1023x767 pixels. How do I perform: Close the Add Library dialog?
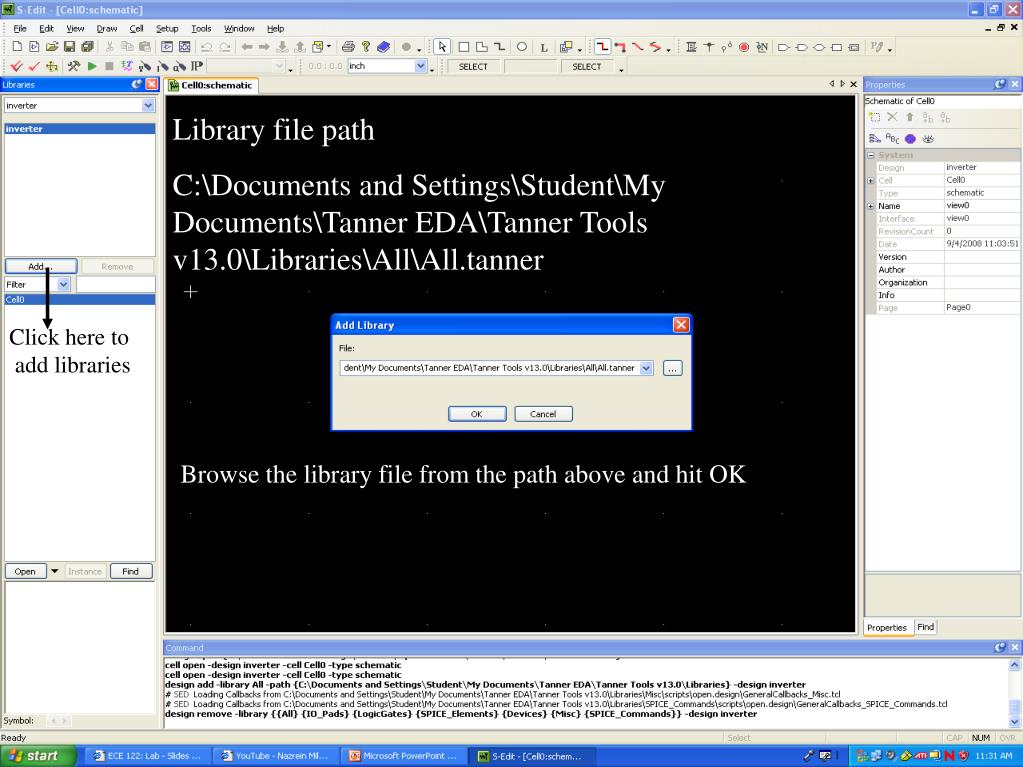[x=681, y=325]
